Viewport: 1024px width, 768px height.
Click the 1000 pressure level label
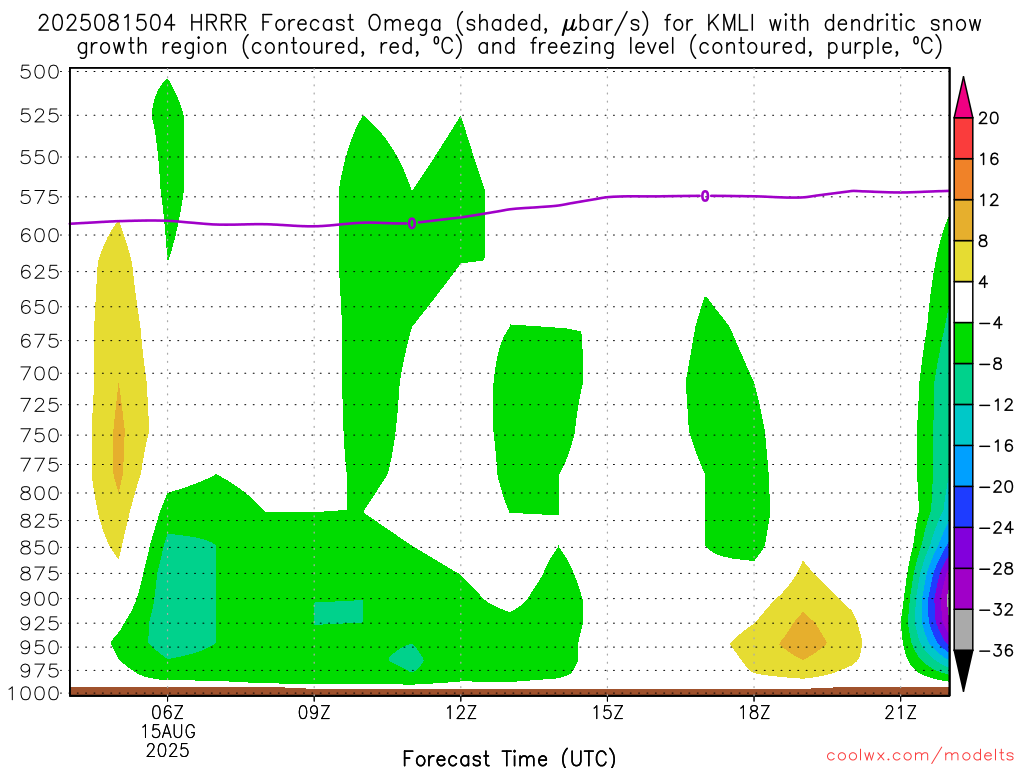coord(35,693)
